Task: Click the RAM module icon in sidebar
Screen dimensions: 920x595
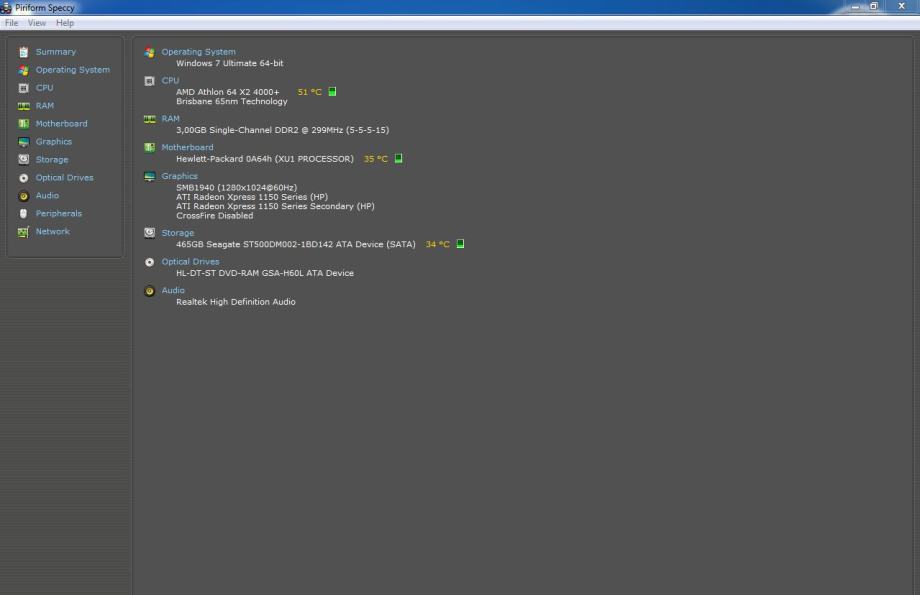Action: point(23,106)
